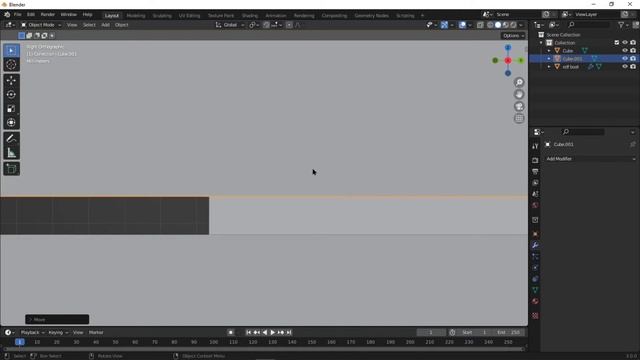The image size is (640, 360).
Task: Open timeline Playback dropdown
Action: tap(32, 333)
